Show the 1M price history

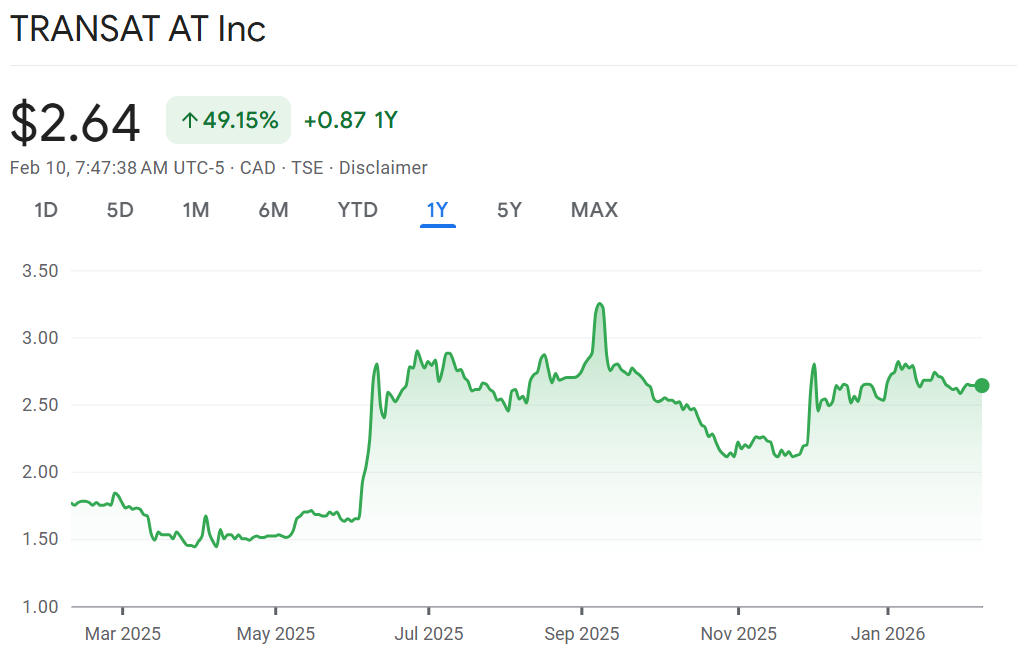click(196, 210)
